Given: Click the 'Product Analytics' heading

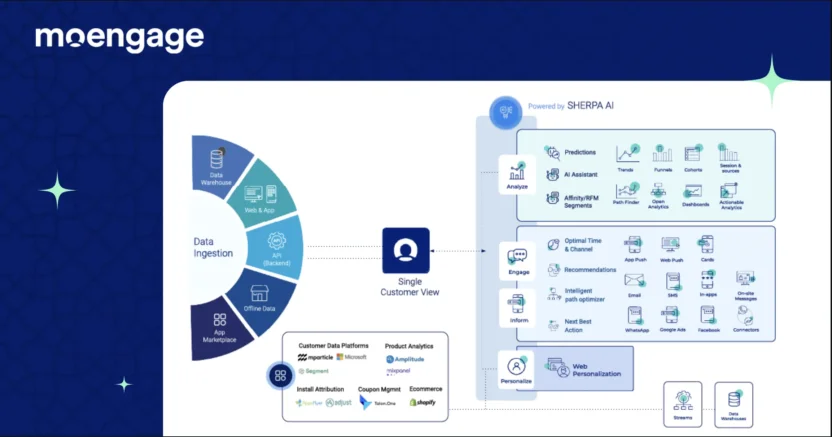Looking at the screenshot, I should coord(409,346).
